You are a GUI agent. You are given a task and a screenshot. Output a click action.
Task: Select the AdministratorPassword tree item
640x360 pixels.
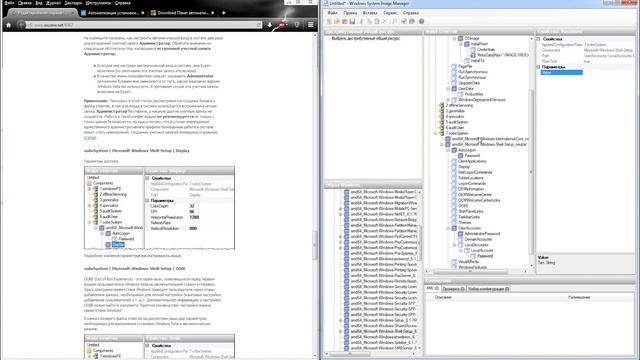(482, 234)
